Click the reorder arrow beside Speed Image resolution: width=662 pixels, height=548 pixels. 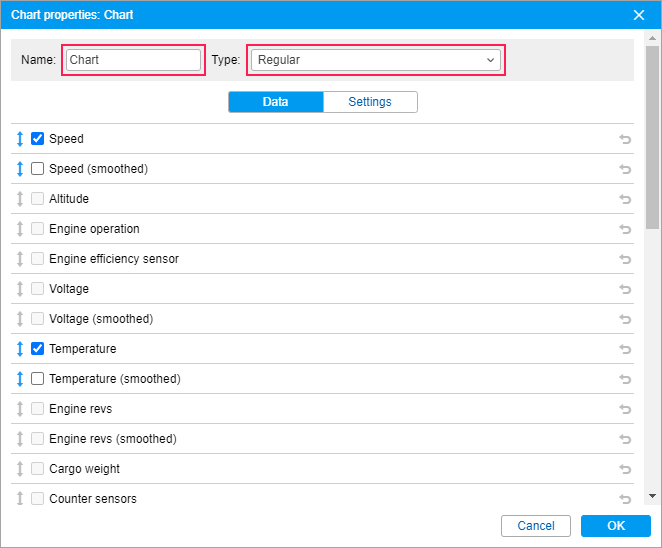click(20, 139)
